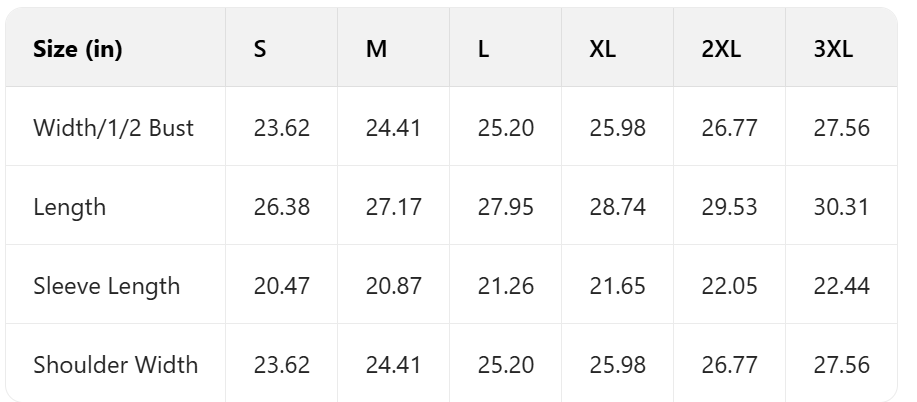Select the M column header
Viewport: 917px width, 402px height.
pos(376,49)
